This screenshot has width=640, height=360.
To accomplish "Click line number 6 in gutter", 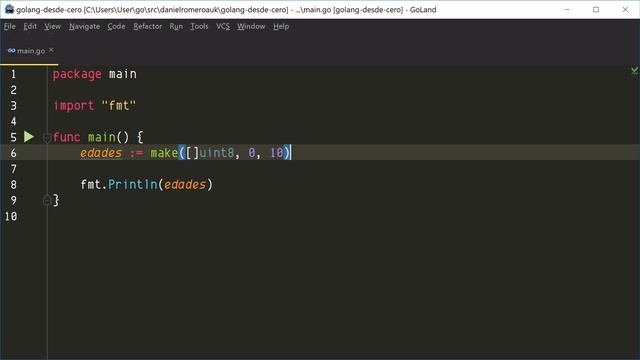I will 13,153.
